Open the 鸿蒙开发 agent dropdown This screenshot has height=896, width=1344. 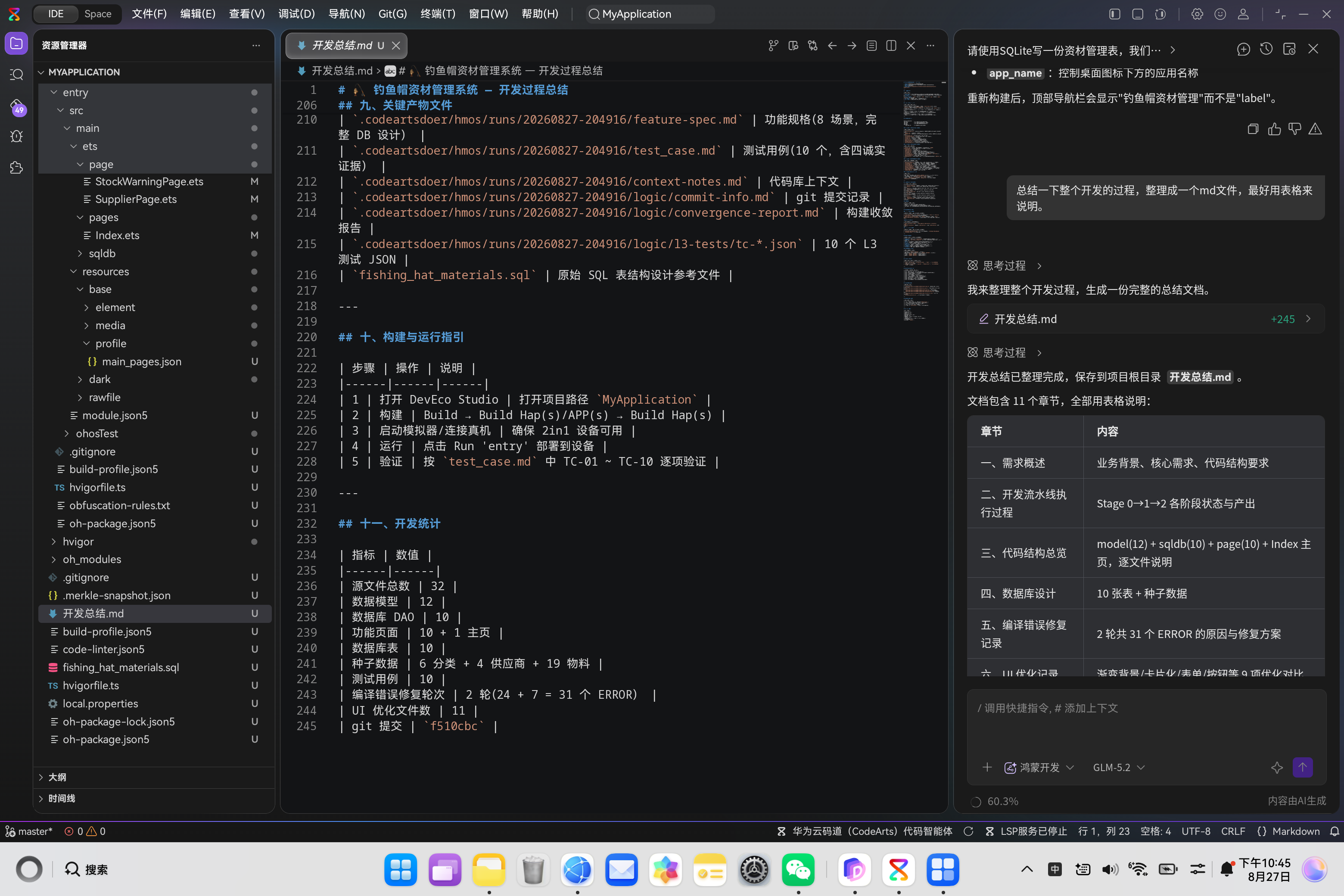(1039, 768)
